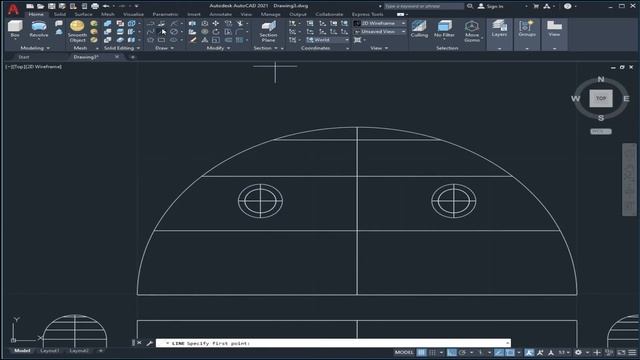Toggle annotation objects visibility in status bar
Screen dimensions: 640x360
(529, 352)
